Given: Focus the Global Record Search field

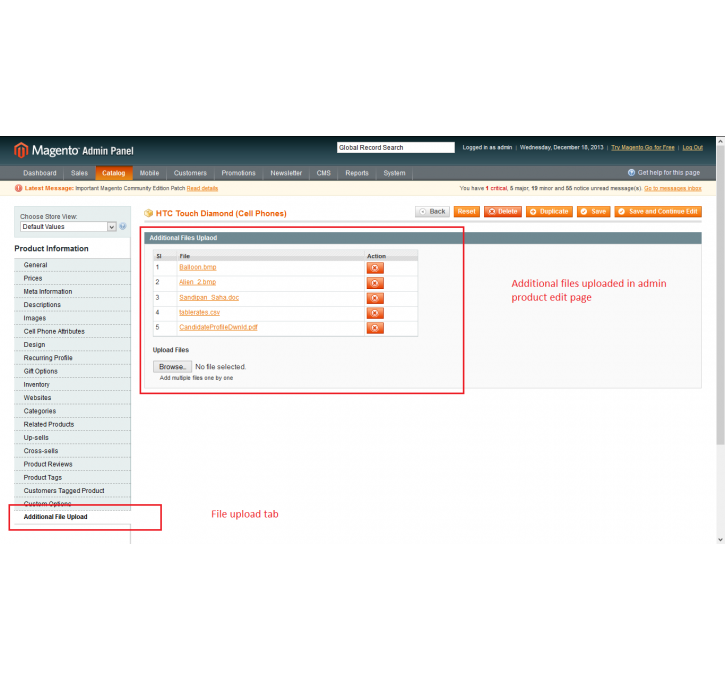Looking at the screenshot, I should pyautogui.click(x=395, y=147).
